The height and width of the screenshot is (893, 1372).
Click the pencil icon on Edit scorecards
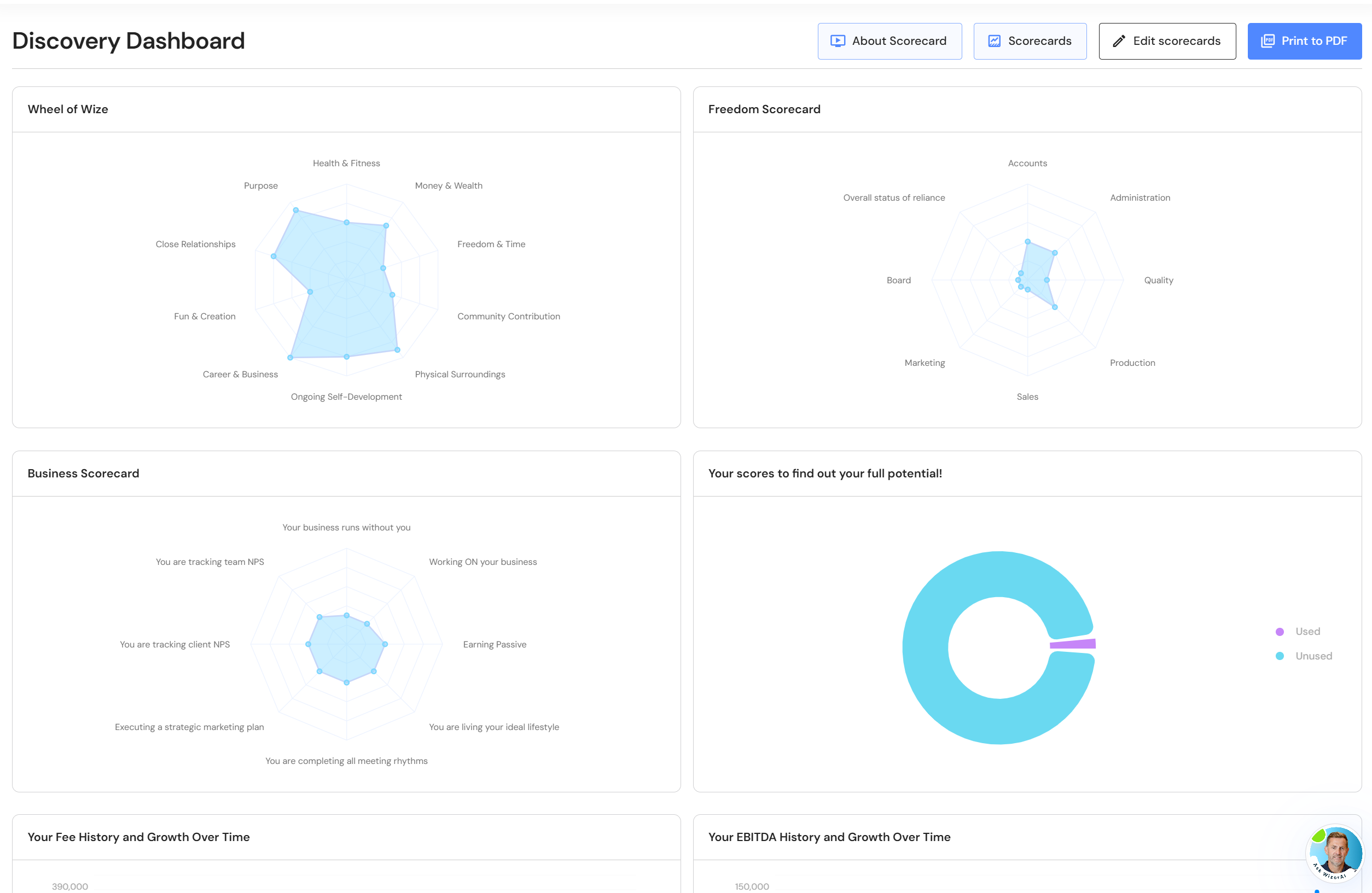coord(1119,41)
